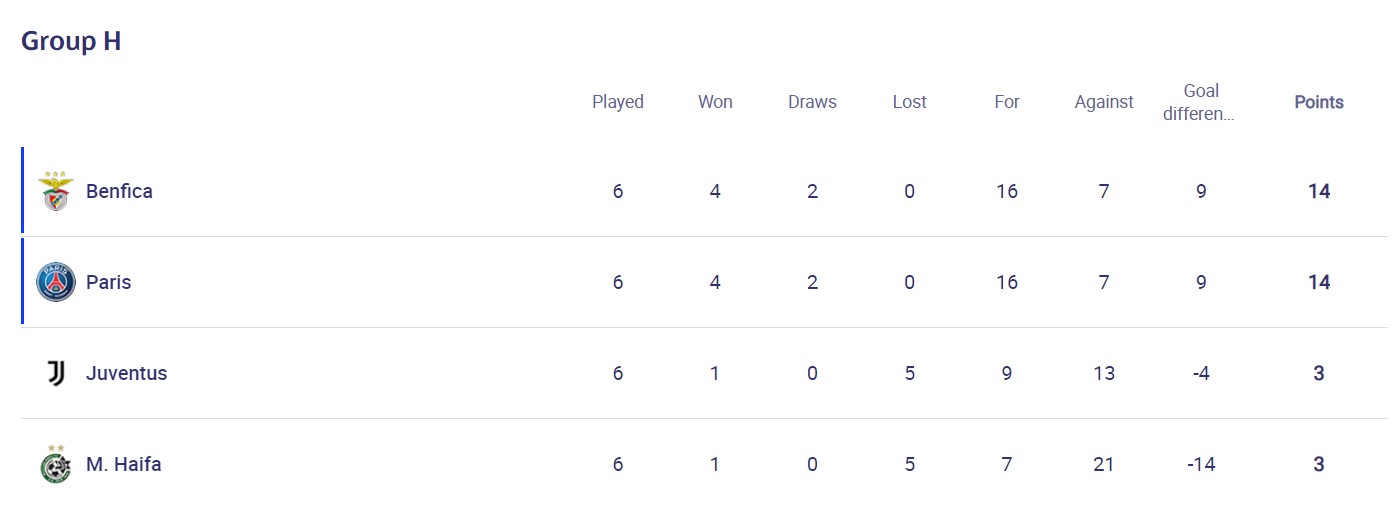Image resolution: width=1399 pixels, height=519 pixels.
Task: Click the Group H heading
Action: click(x=71, y=41)
